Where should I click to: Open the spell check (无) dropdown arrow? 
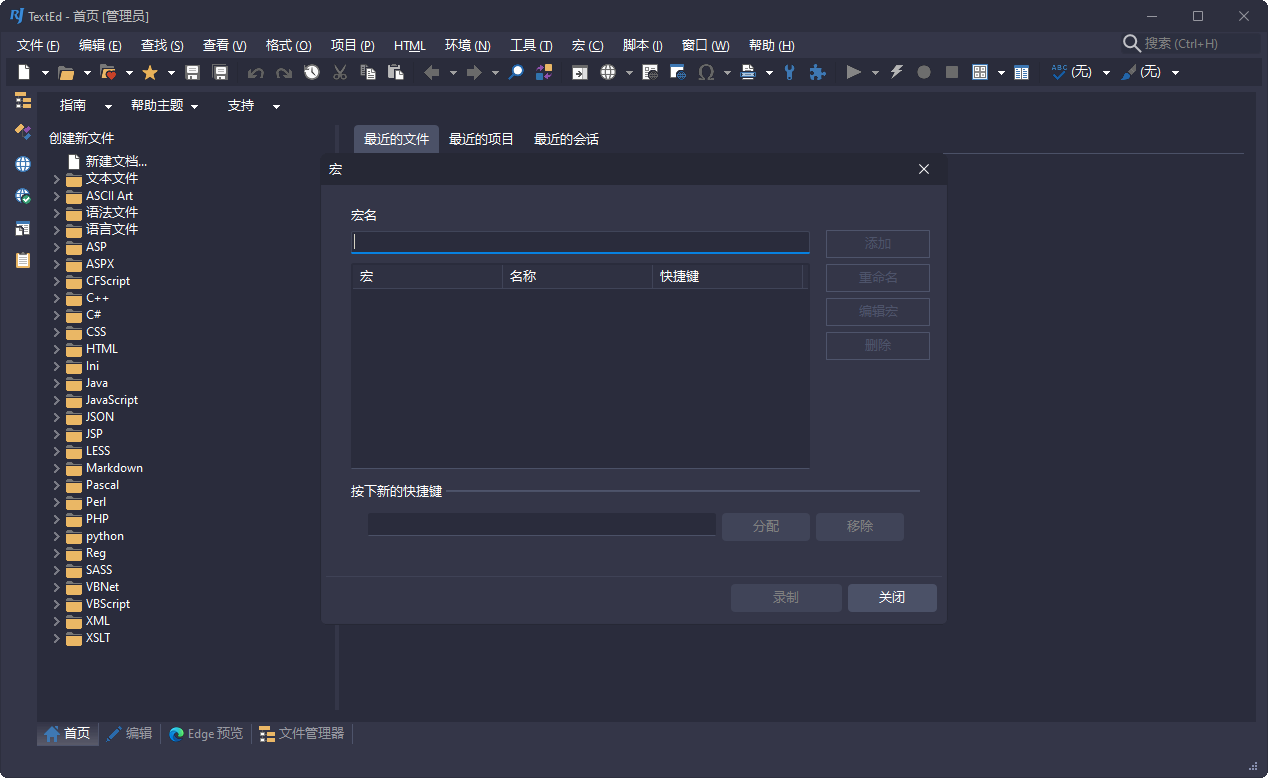1106,73
